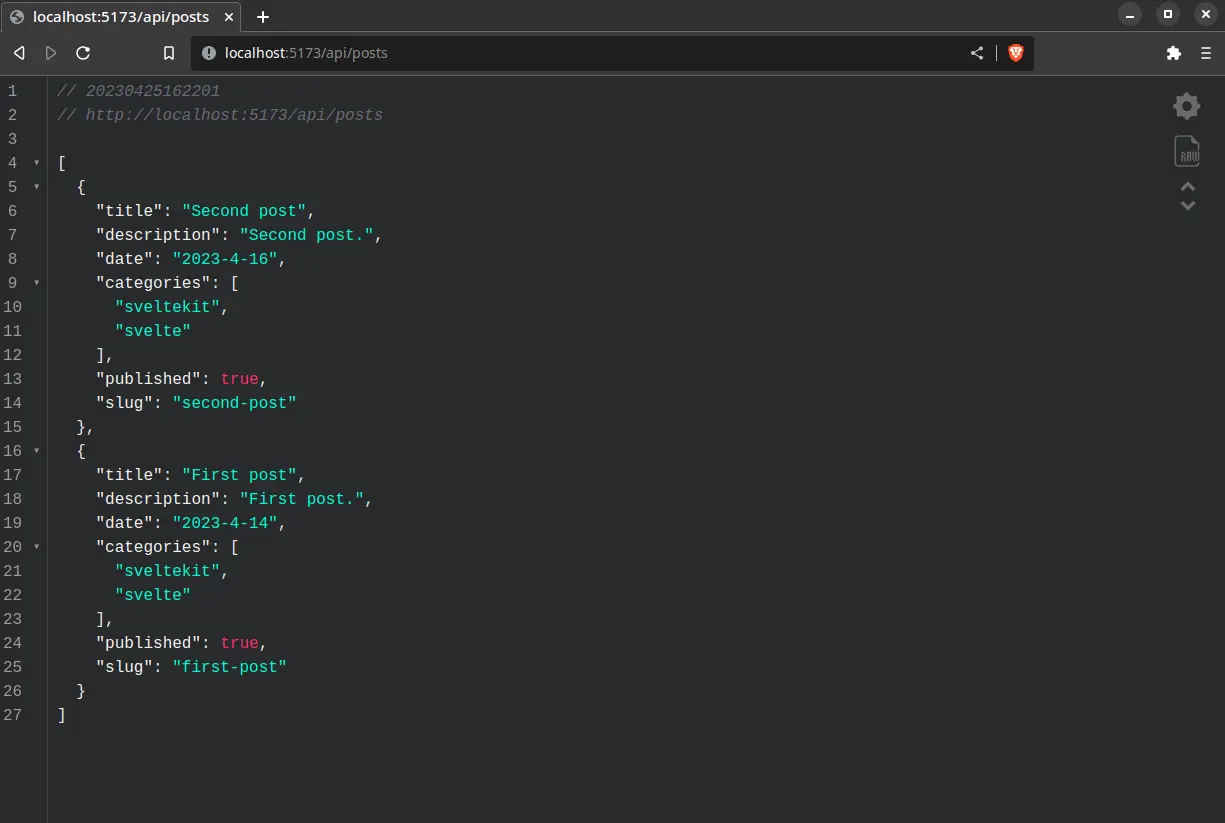Collapse the Second post object on line 5
This screenshot has width=1225, height=823.
click(37, 187)
